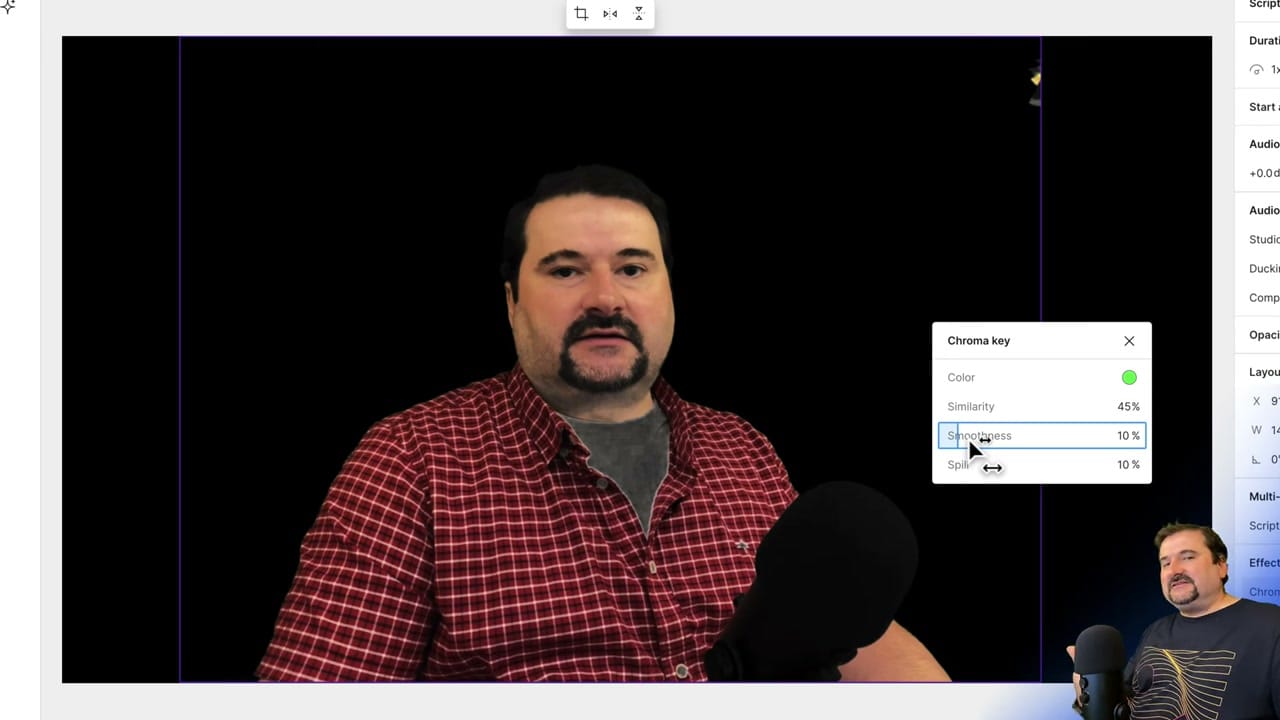
Task: Flip the video clip vertically
Action: point(638,13)
